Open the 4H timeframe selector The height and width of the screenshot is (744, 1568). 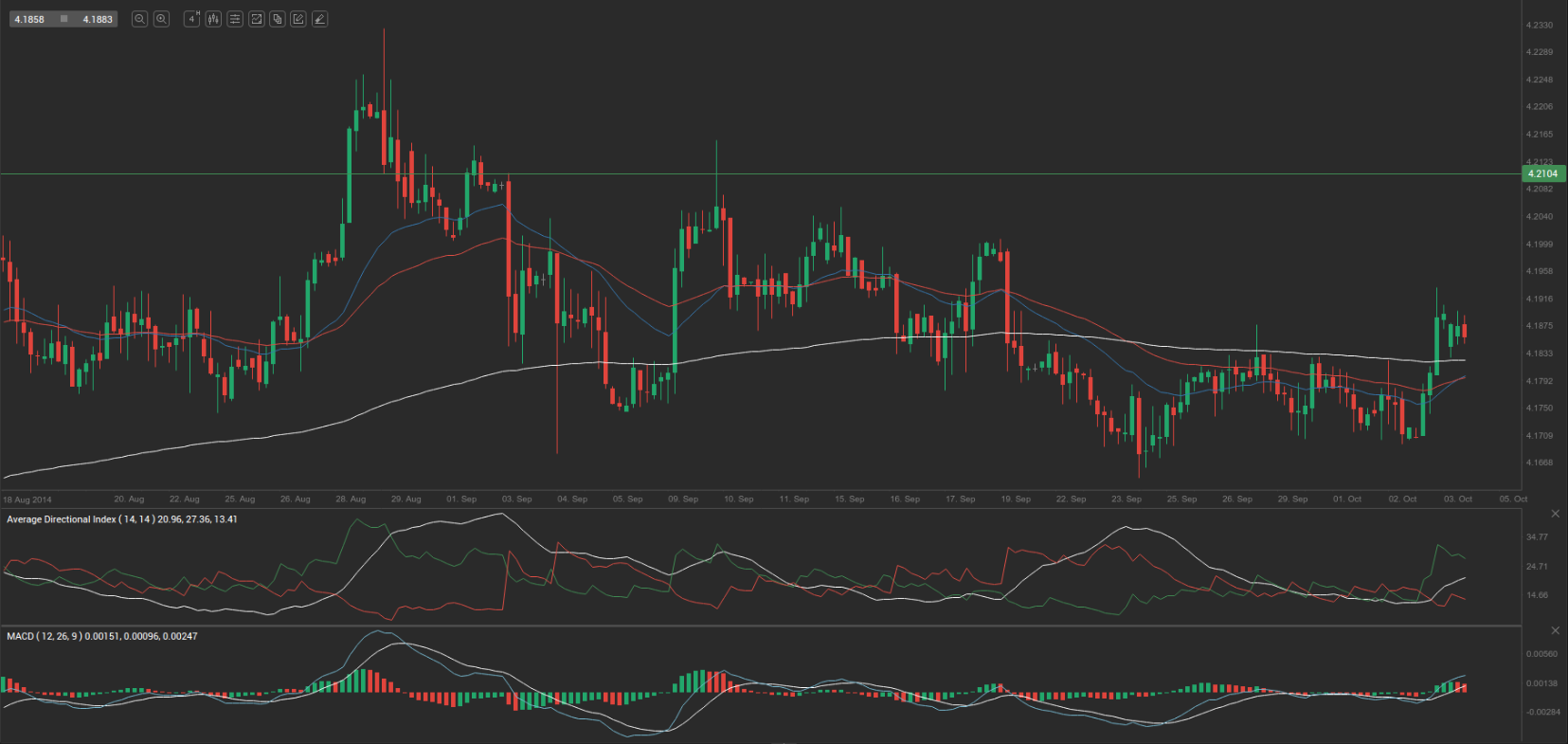[x=191, y=19]
